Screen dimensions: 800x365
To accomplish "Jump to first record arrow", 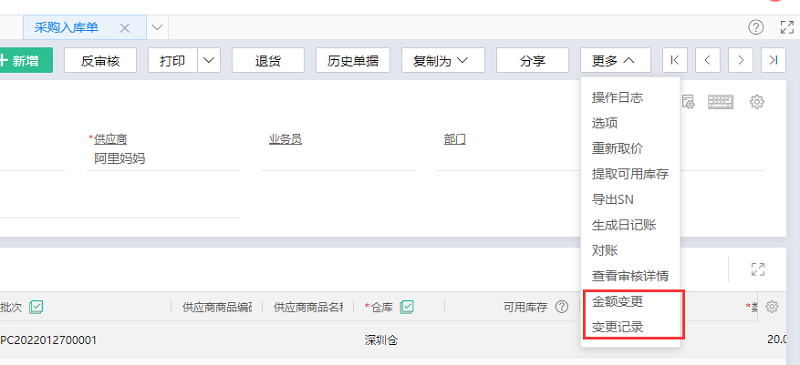I will pyautogui.click(x=674, y=60).
